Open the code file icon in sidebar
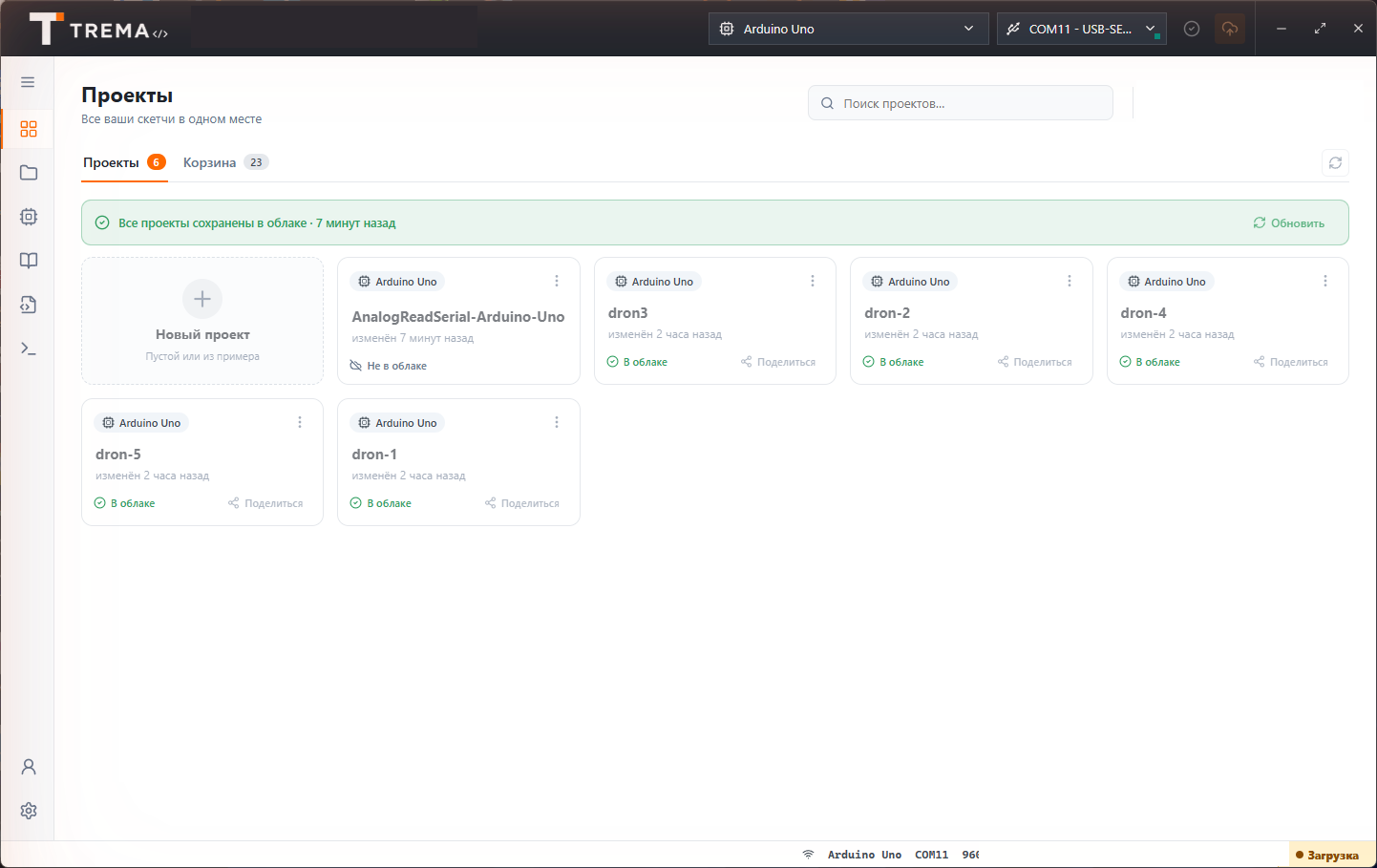 29,305
